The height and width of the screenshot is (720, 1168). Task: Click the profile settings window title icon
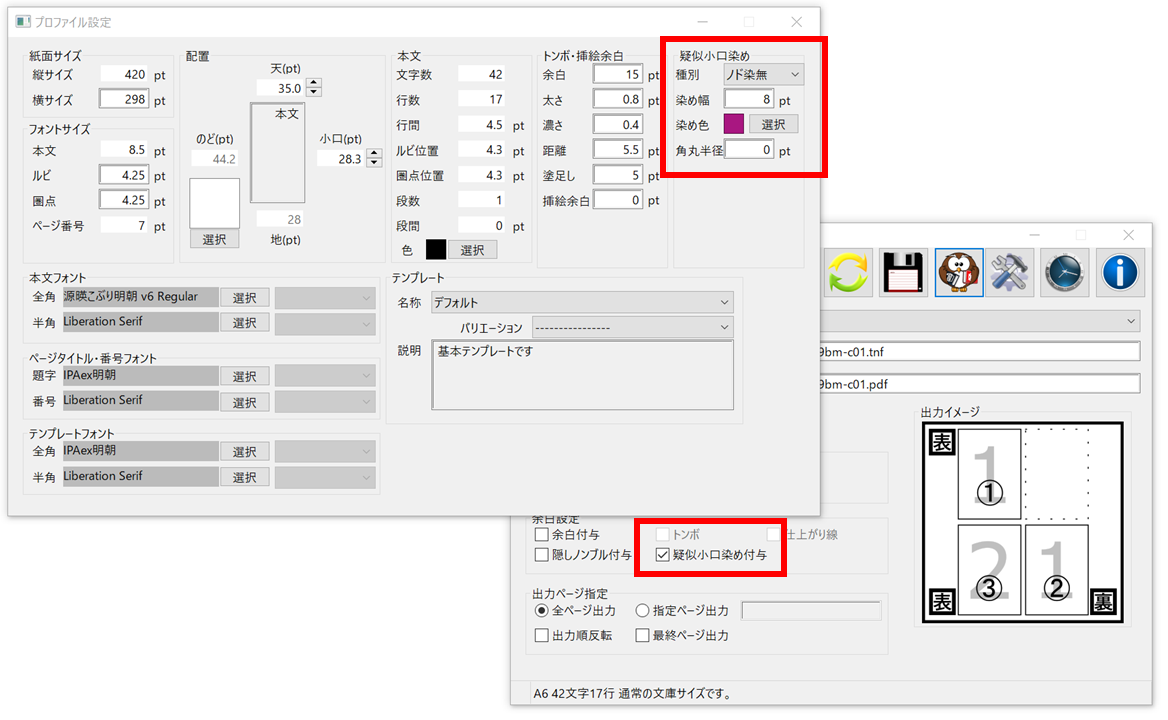22,22
